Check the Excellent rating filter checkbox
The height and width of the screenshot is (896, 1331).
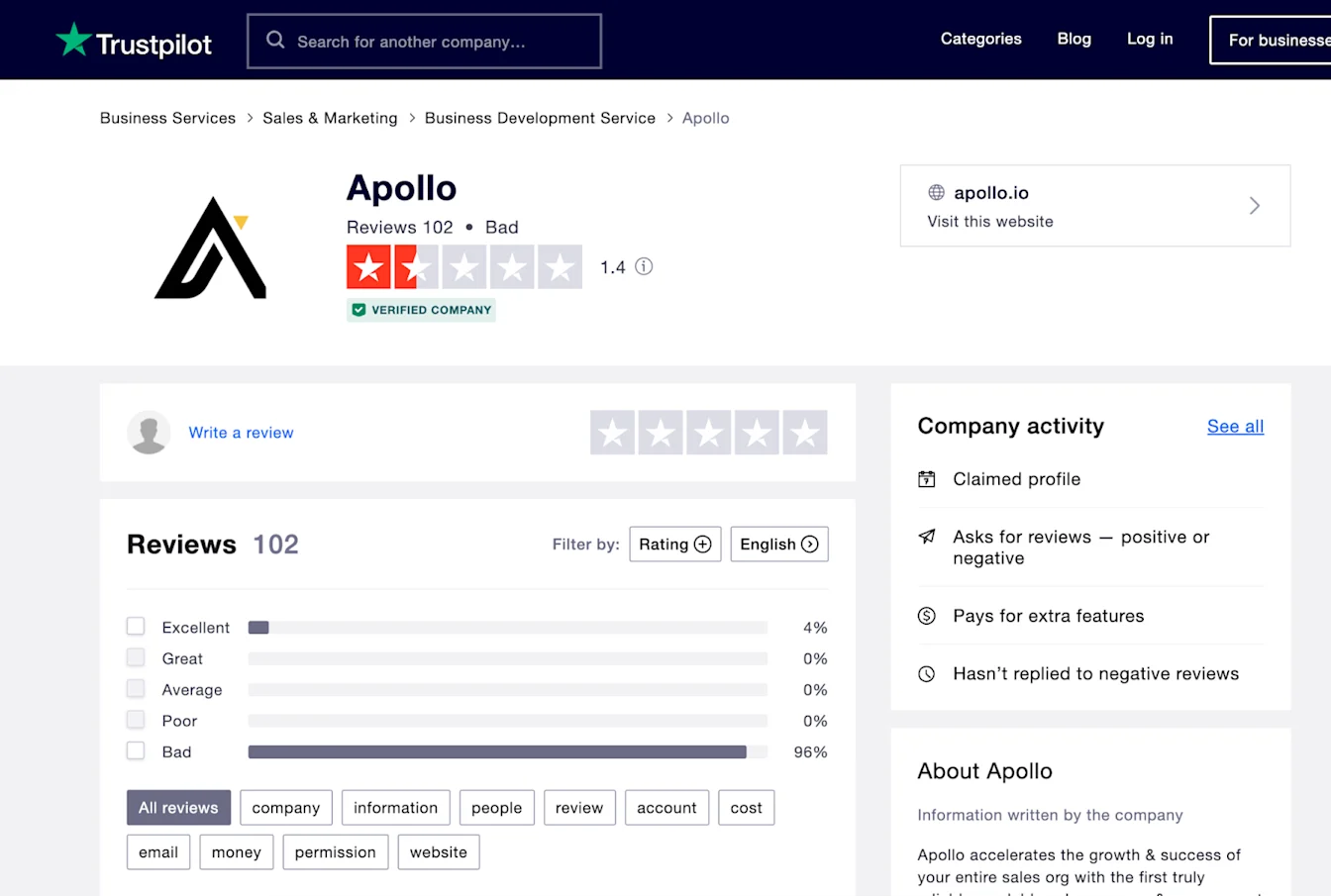coord(136,627)
